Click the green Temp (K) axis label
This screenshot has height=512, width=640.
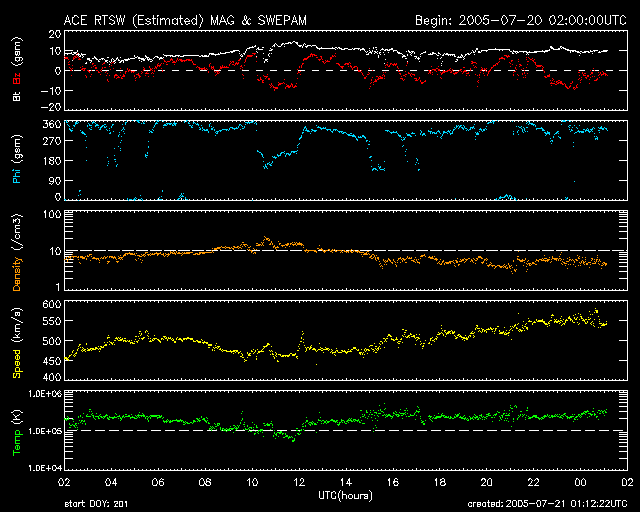pos(17,430)
